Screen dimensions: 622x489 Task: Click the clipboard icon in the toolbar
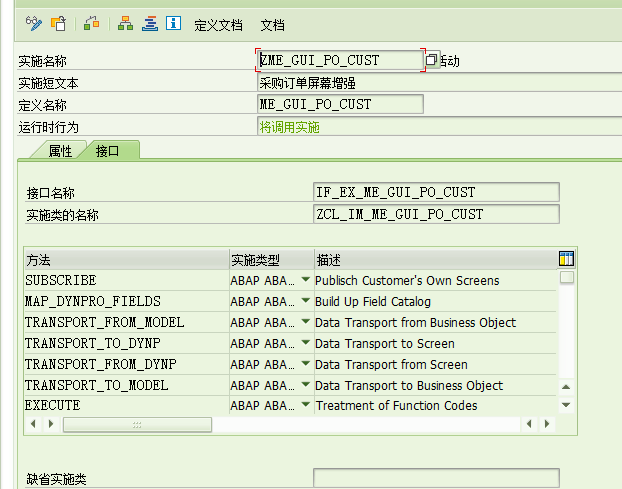60,23
